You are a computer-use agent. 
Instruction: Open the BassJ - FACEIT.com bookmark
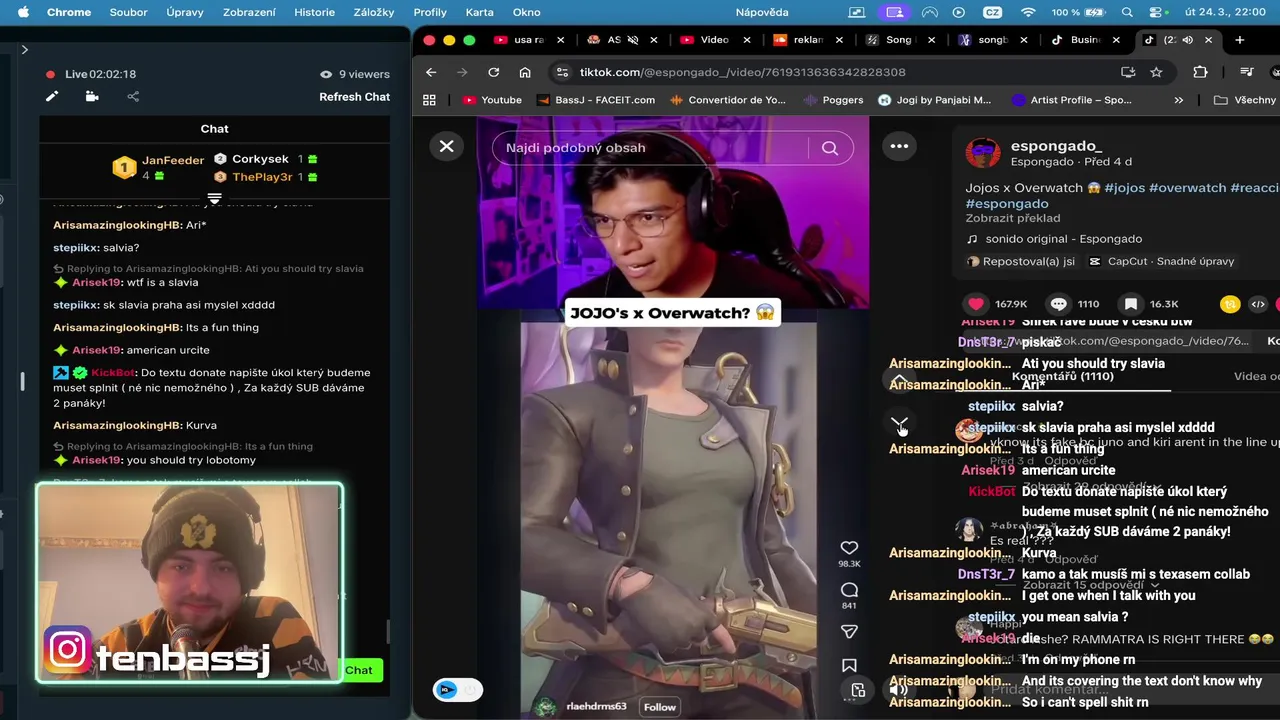[596, 100]
